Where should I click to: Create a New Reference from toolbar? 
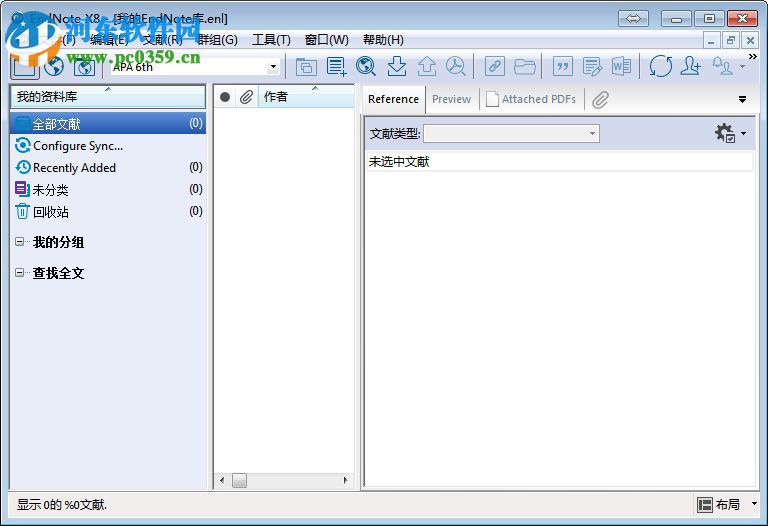coord(336,67)
